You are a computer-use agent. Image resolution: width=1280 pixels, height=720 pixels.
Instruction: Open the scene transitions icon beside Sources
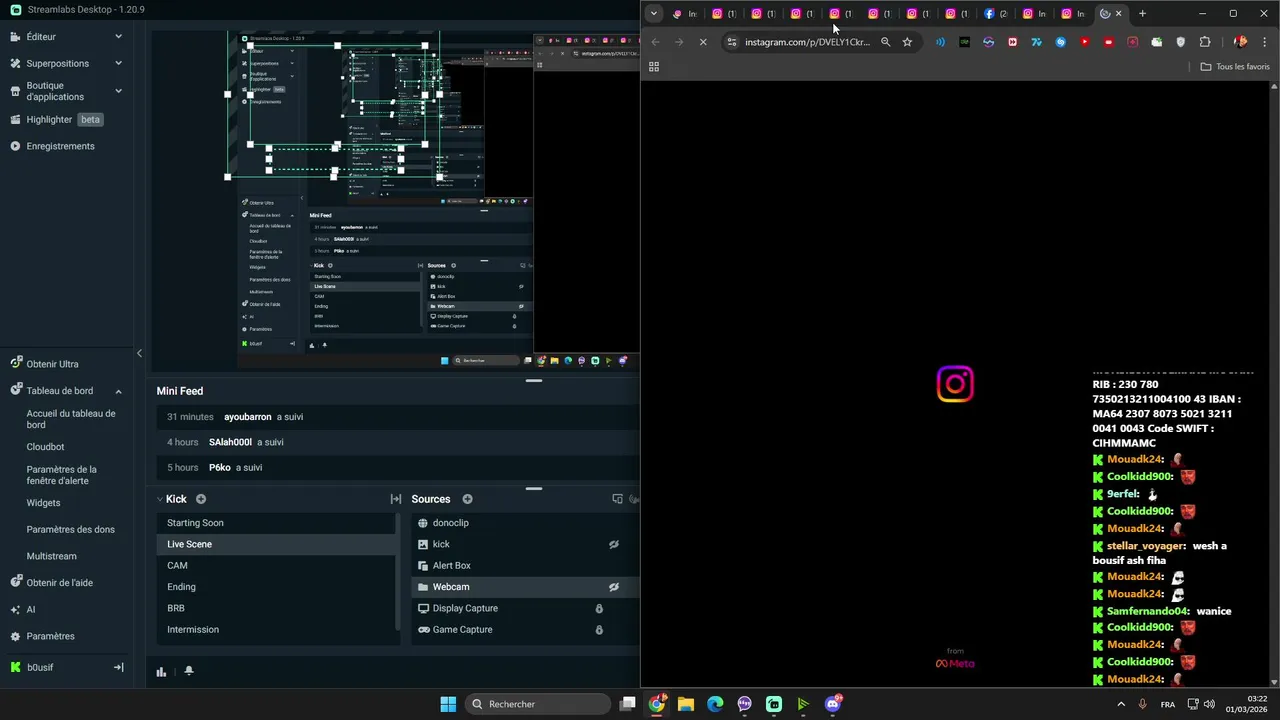[x=396, y=499]
